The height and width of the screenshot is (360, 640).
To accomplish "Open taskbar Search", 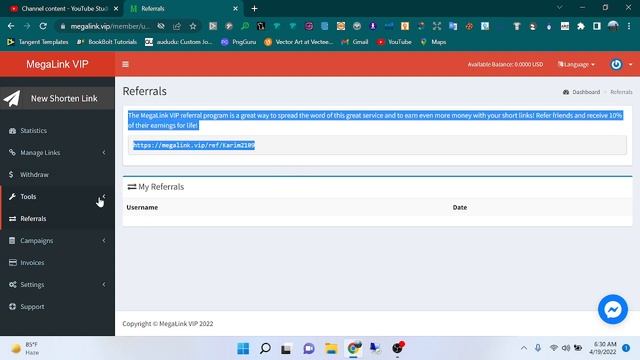I will coord(265,348).
